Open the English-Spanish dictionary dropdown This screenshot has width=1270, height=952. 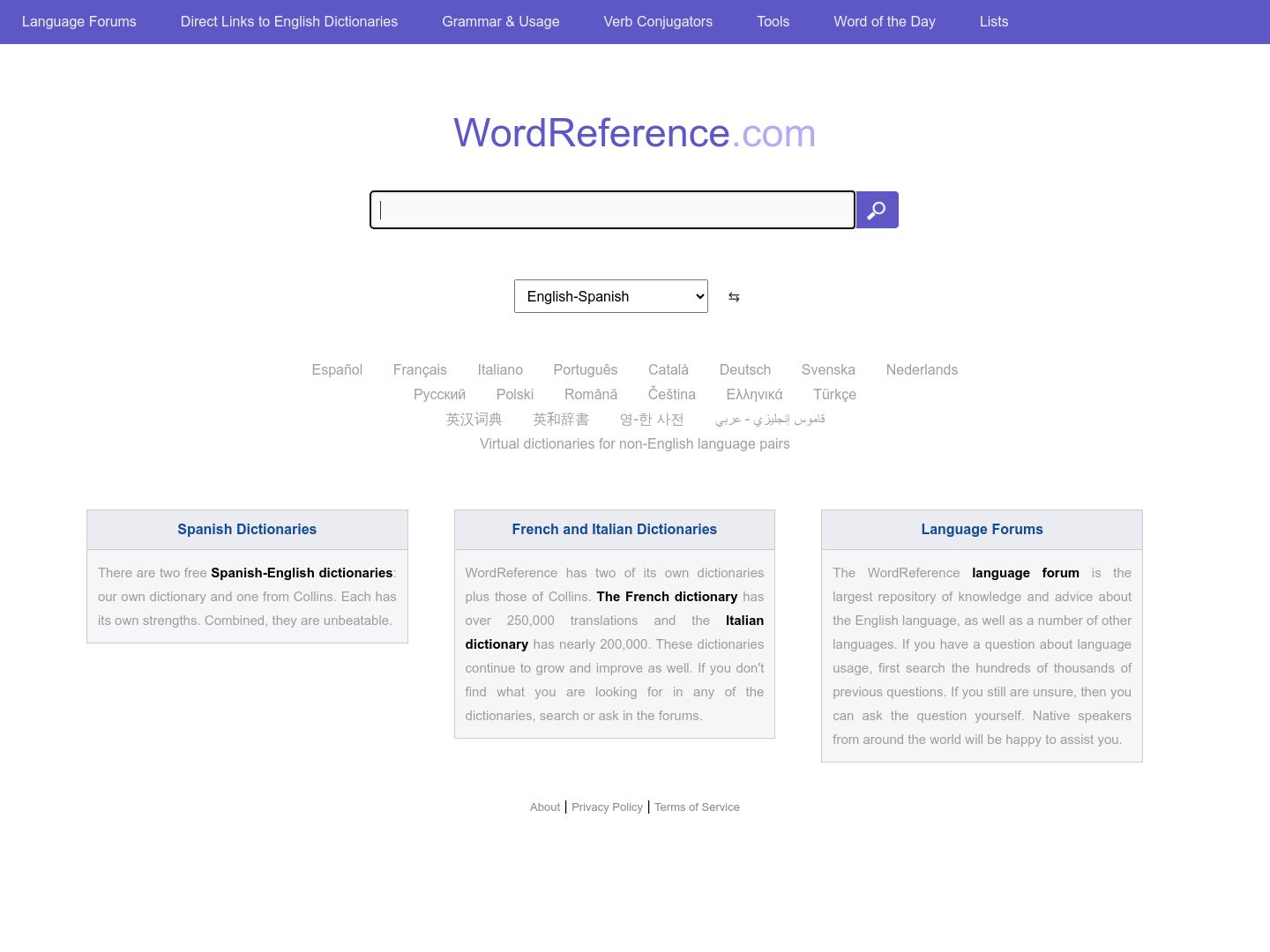point(611,296)
